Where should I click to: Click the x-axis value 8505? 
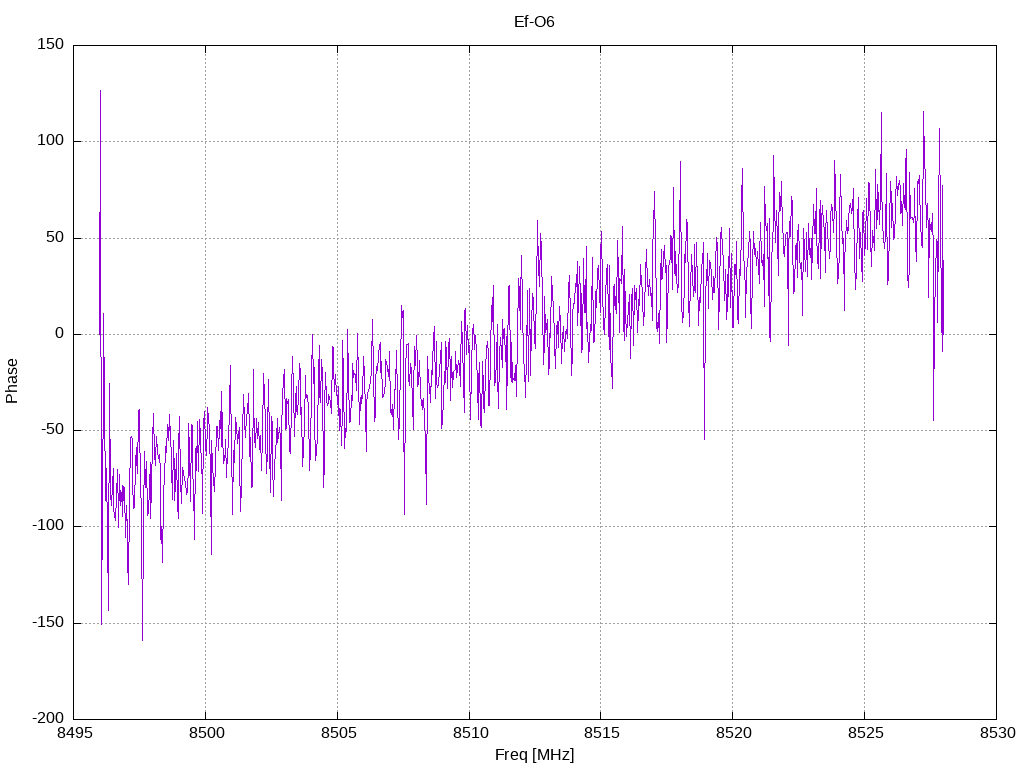click(x=338, y=733)
